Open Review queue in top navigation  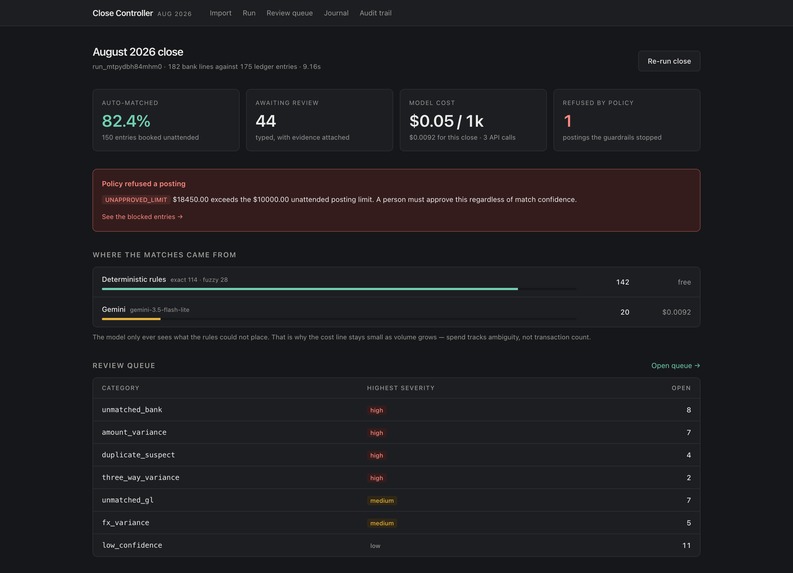click(x=289, y=13)
